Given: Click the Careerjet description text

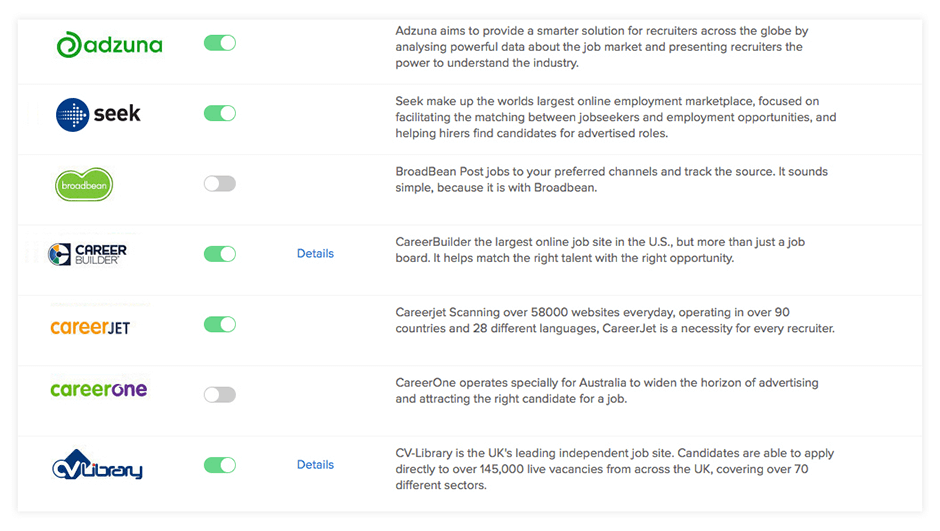Looking at the screenshot, I should coord(614,320).
